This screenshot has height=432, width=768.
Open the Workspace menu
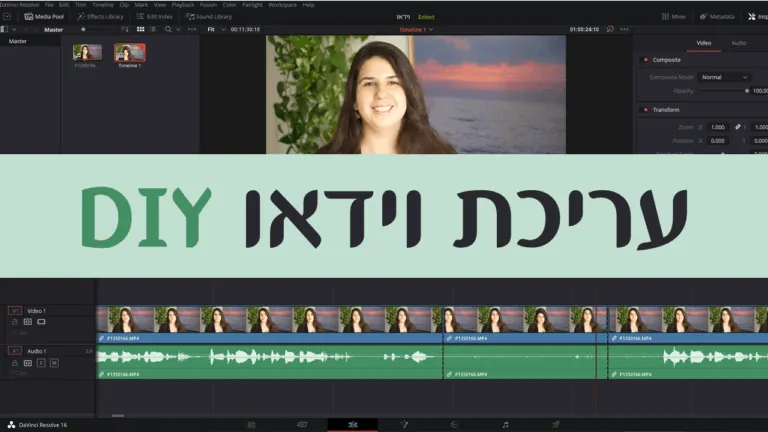(283, 5)
